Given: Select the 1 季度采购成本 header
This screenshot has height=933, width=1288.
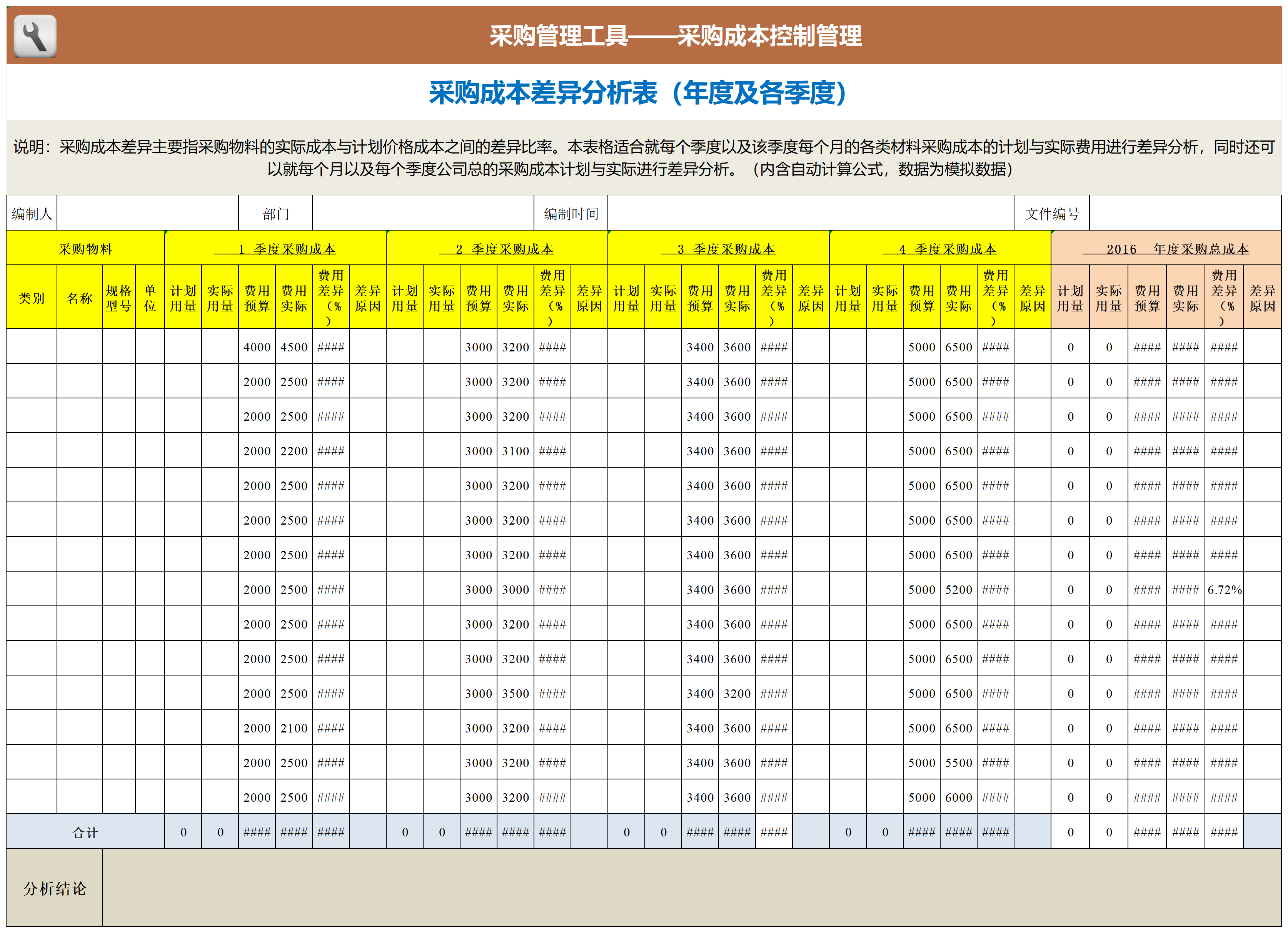Looking at the screenshot, I should pyautogui.click(x=275, y=248).
